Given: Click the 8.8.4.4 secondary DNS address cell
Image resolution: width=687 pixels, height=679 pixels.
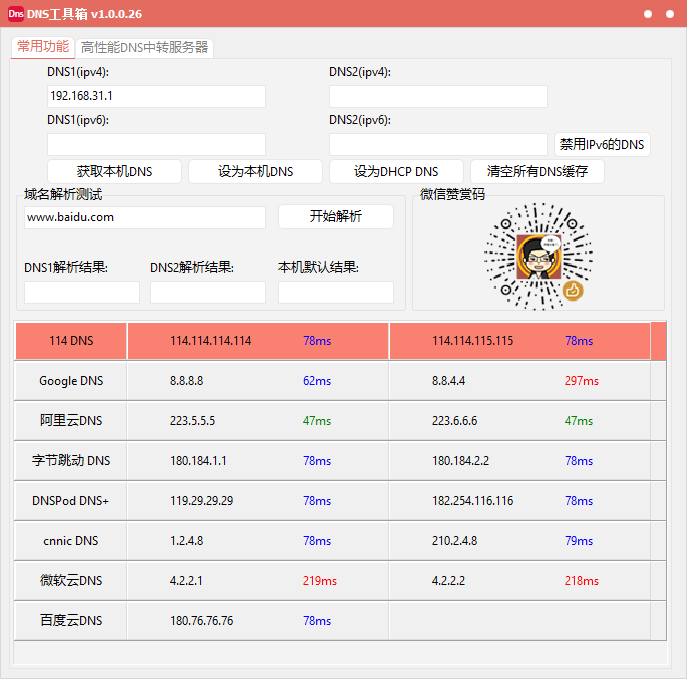Looking at the screenshot, I should (448, 381).
